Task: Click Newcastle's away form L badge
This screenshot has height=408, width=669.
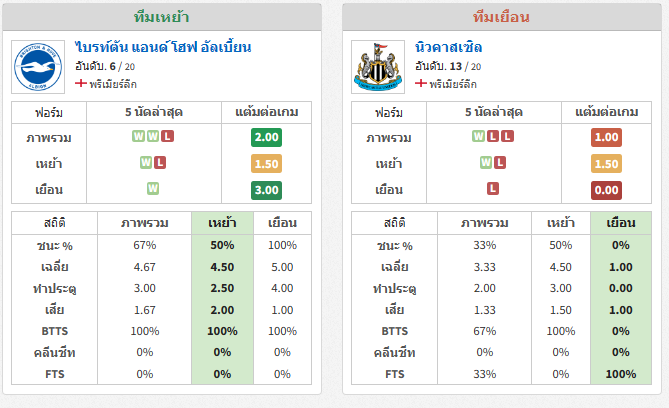Action: coord(493,188)
